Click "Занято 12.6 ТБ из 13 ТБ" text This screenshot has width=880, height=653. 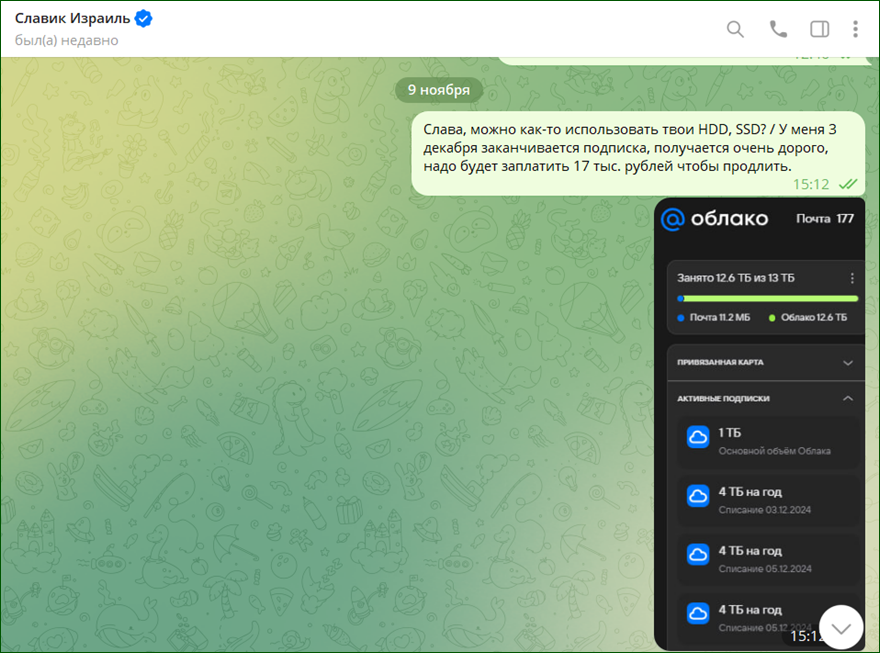[735, 278]
